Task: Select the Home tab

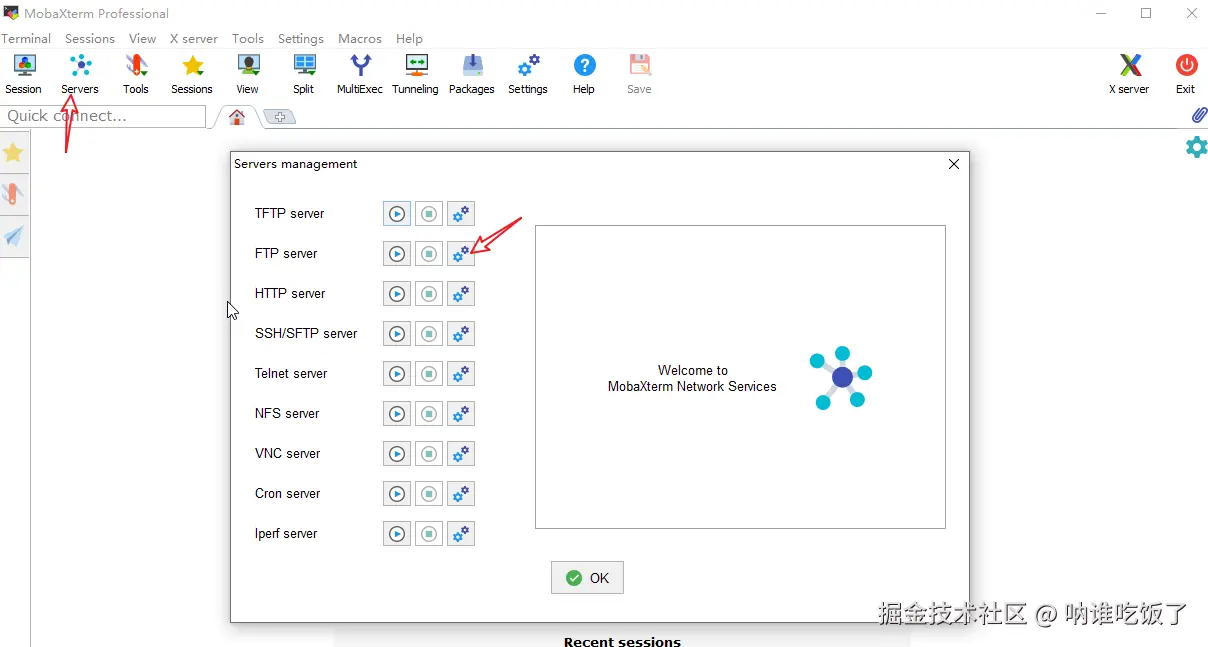Action: (237, 117)
